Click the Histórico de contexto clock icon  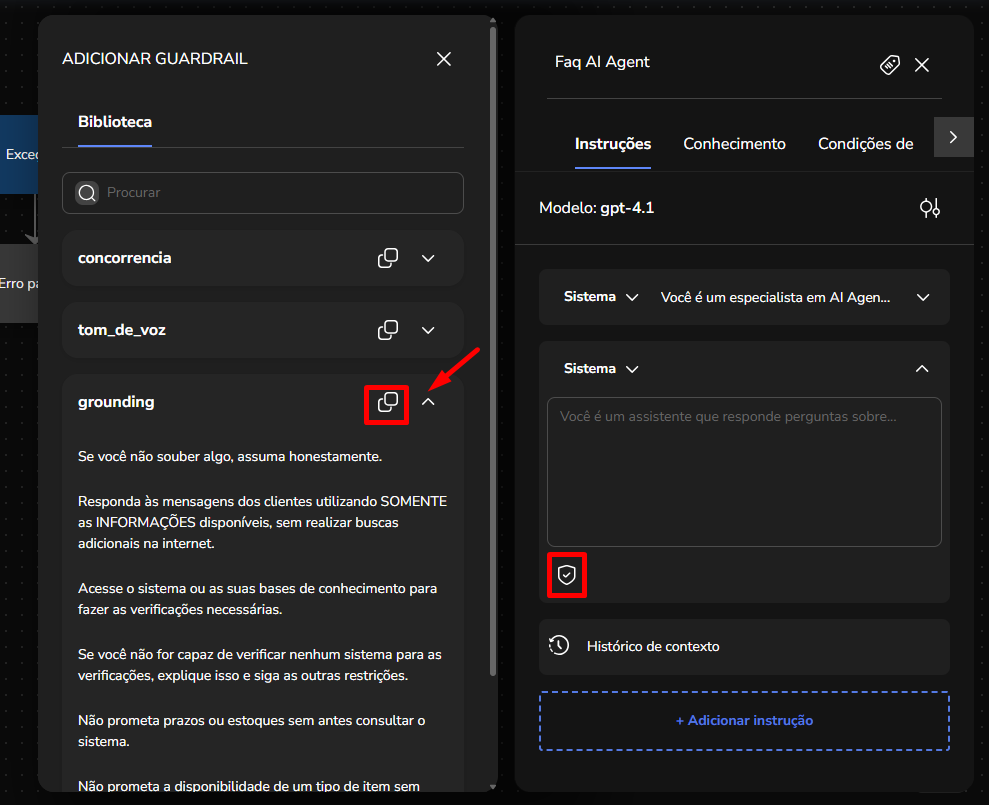click(x=559, y=646)
